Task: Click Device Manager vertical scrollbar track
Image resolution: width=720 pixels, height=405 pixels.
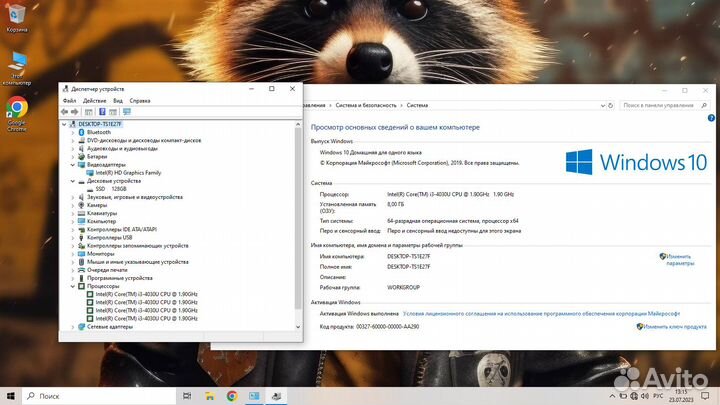Action: (298, 225)
